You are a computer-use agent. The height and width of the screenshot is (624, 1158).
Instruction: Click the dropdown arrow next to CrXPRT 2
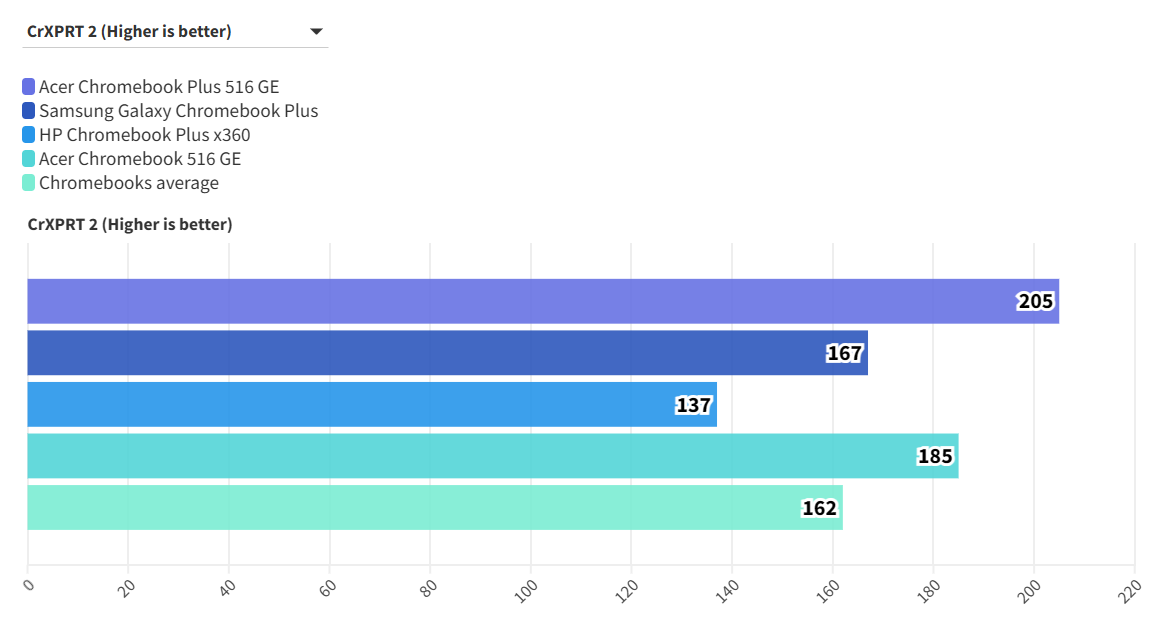[x=316, y=32]
